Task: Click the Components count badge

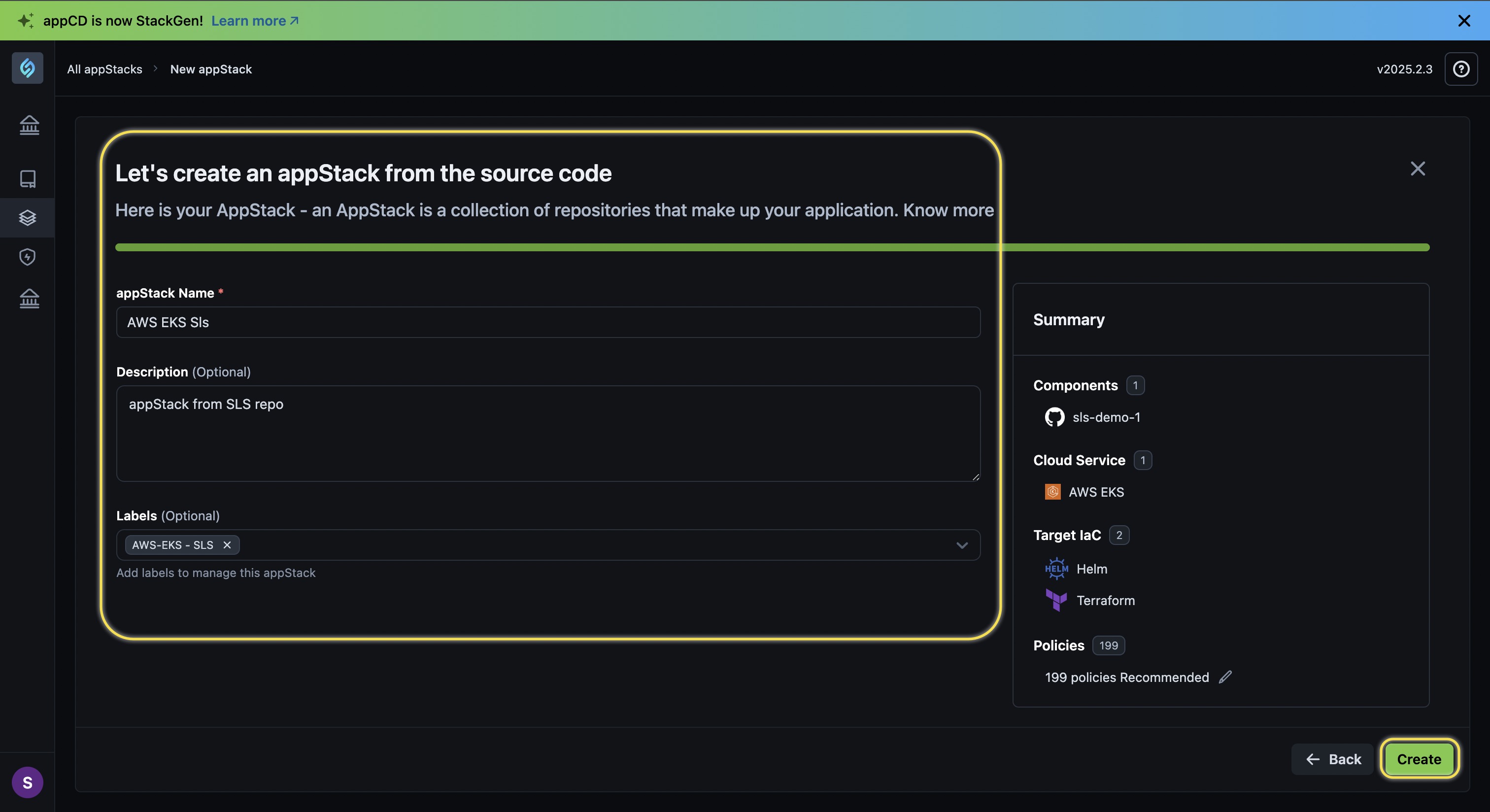Action: [1135, 385]
